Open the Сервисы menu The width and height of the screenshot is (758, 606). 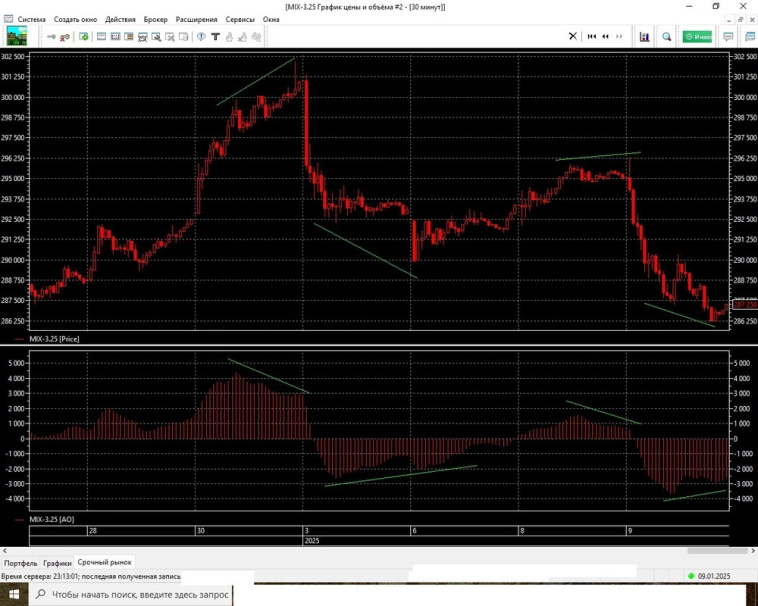click(240, 20)
